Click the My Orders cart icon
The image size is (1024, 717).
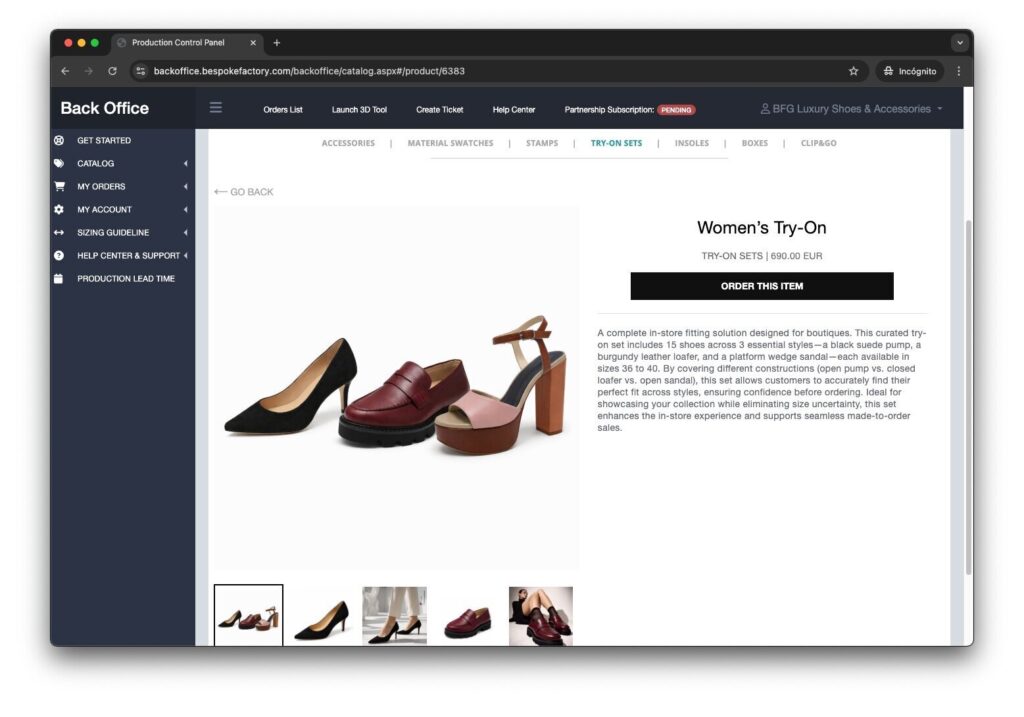coord(59,186)
